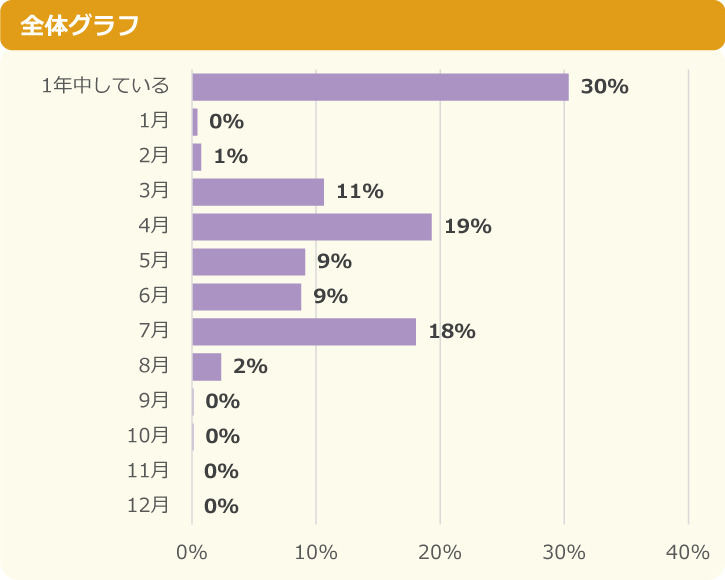Select the 2月 bar
Image resolution: width=725 pixels, height=580 pixels.
(197, 157)
